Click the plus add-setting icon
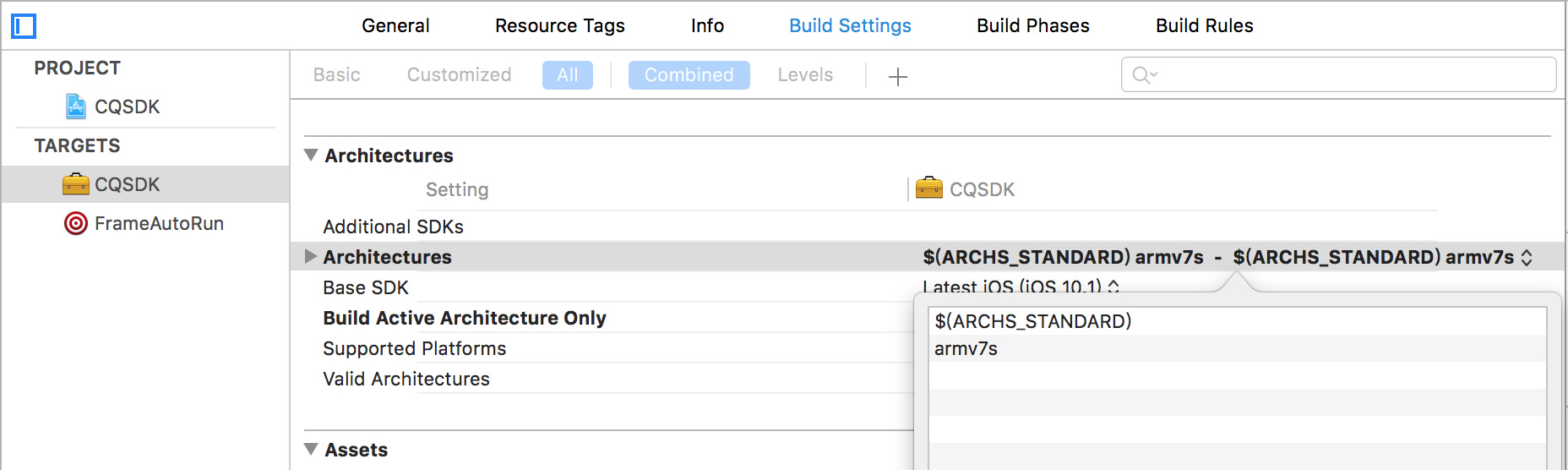The width and height of the screenshot is (1568, 470). click(898, 76)
